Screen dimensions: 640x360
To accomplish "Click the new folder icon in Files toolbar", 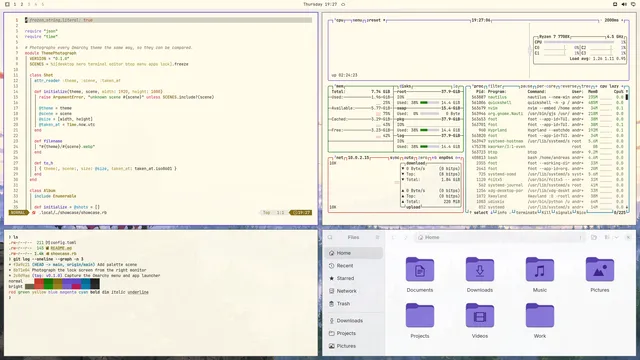I will click(x=594, y=237).
